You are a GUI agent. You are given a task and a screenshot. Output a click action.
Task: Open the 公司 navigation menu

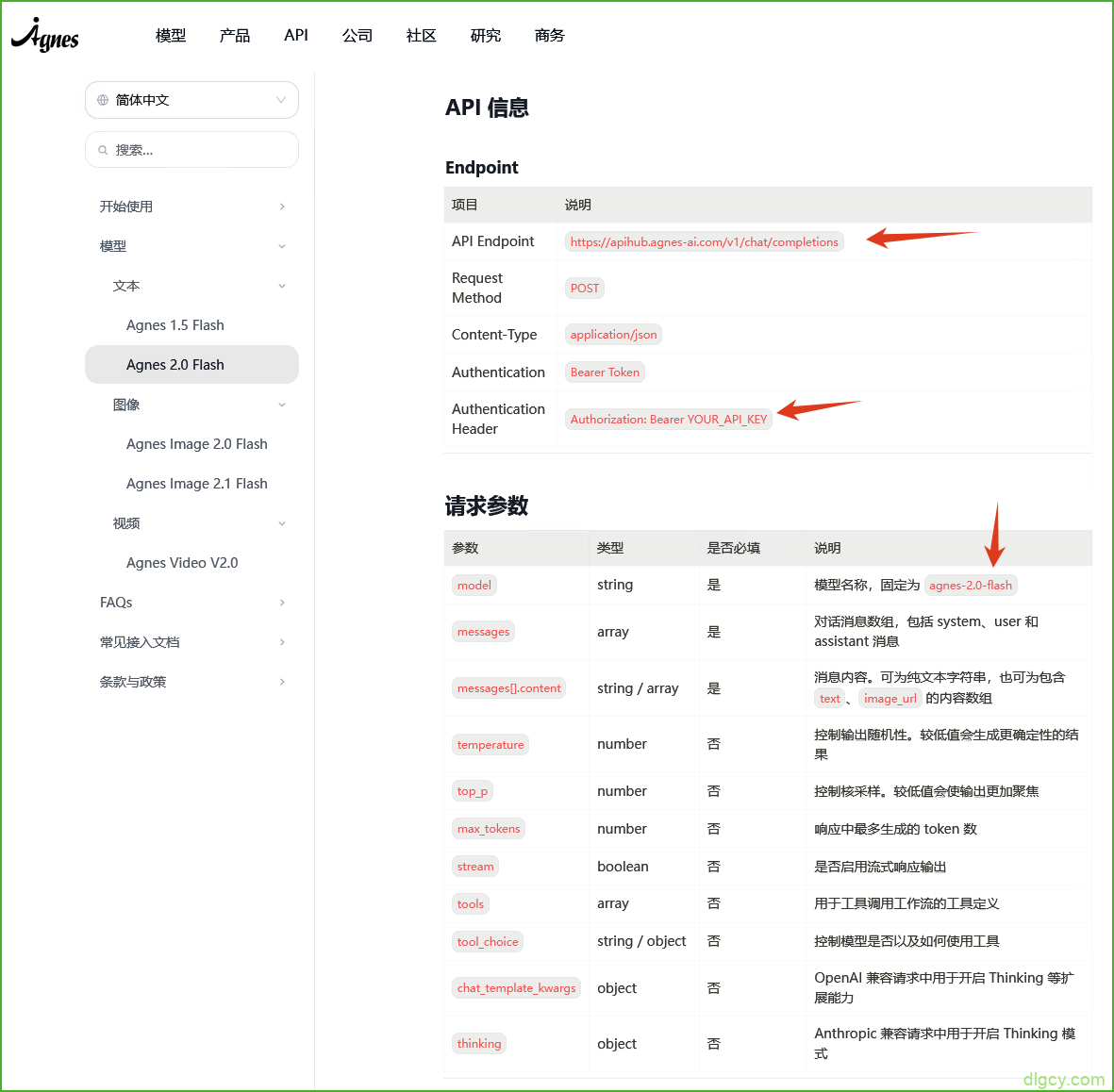point(357,36)
